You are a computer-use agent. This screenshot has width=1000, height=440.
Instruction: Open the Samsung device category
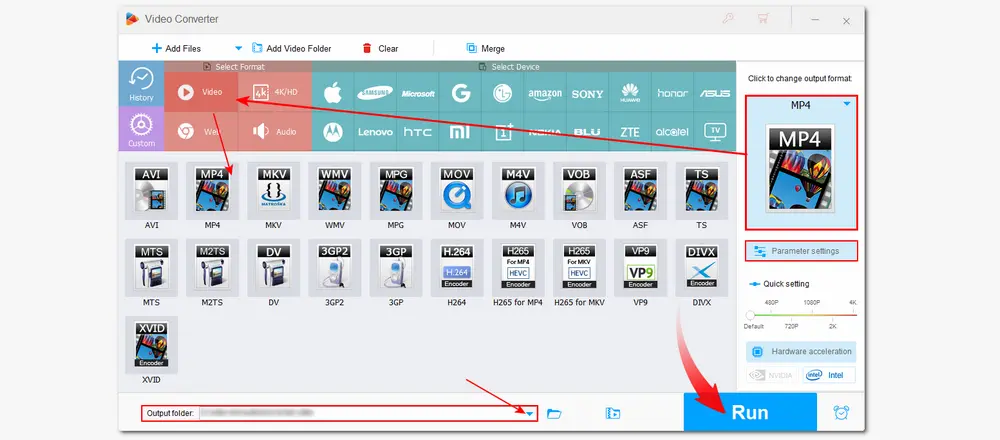375,93
